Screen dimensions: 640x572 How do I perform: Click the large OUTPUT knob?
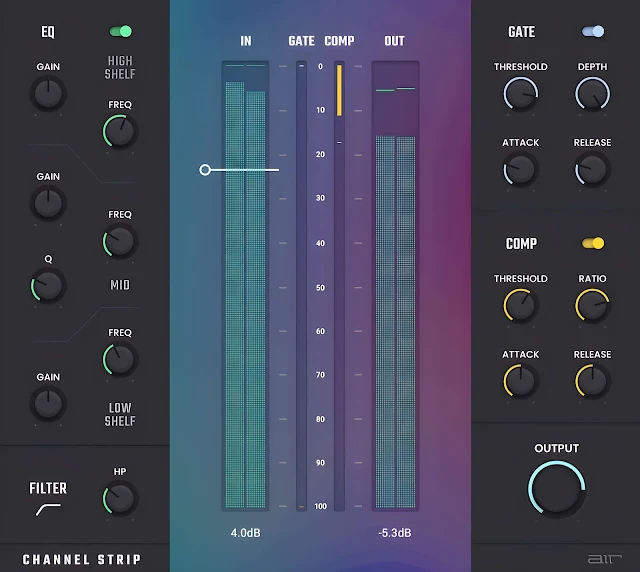[557, 489]
